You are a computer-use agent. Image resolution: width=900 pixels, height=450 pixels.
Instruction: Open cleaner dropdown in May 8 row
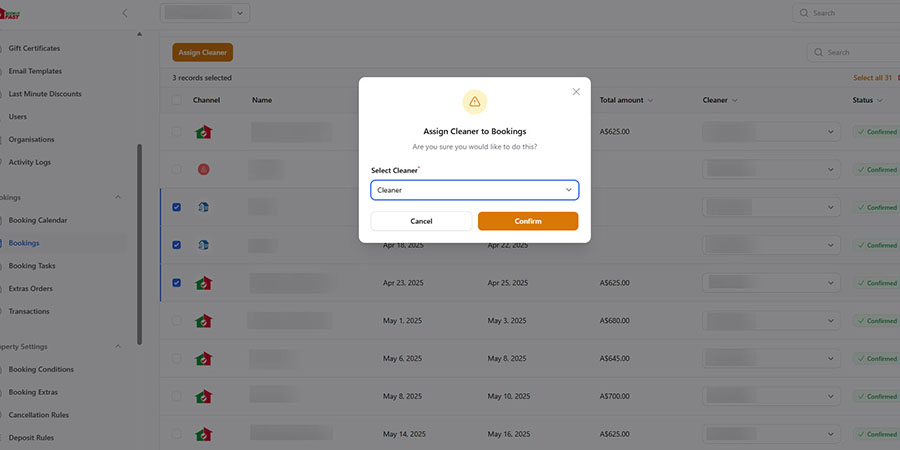point(771,397)
